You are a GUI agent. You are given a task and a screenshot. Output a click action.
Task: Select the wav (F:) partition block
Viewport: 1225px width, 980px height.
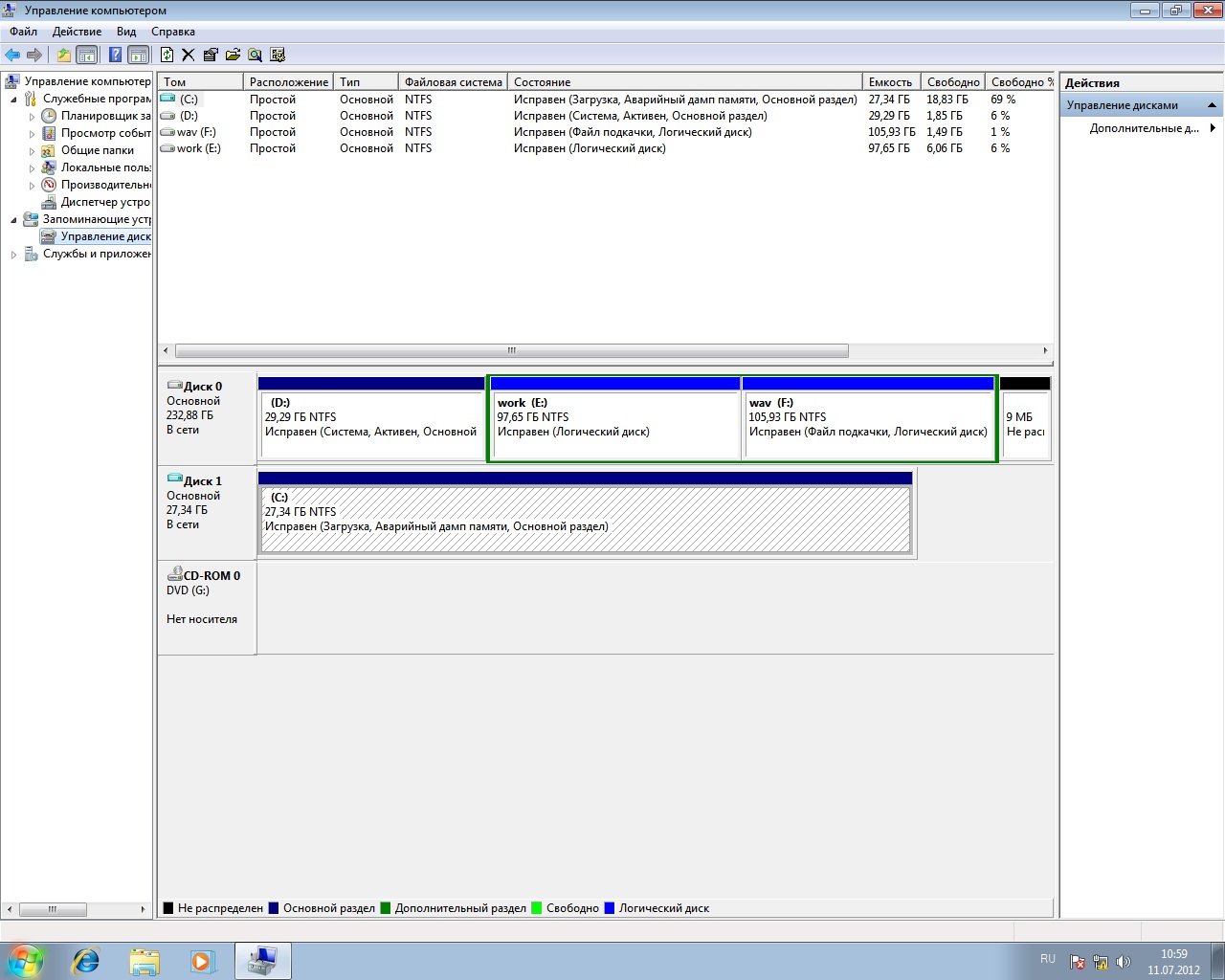coord(868,418)
